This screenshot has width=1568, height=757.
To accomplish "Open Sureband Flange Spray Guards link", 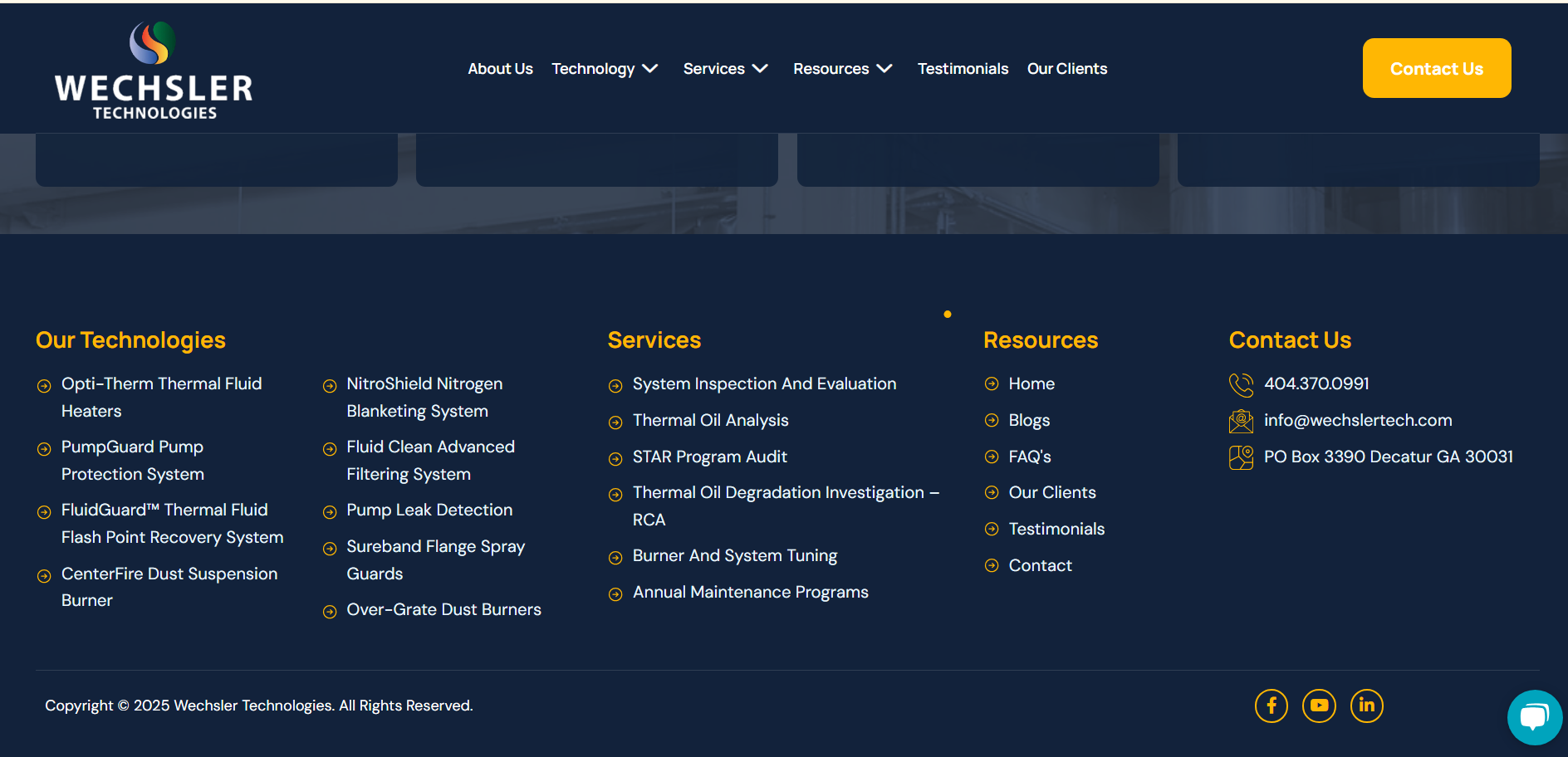I will (435, 560).
